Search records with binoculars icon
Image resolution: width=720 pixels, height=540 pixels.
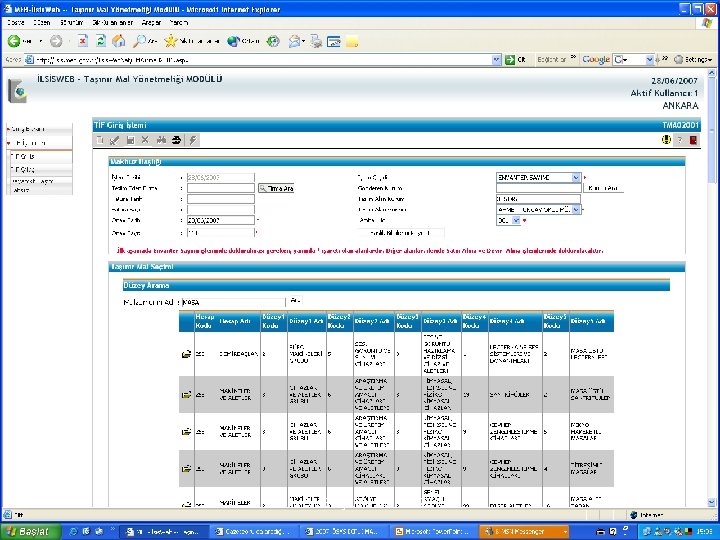click(161, 140)
